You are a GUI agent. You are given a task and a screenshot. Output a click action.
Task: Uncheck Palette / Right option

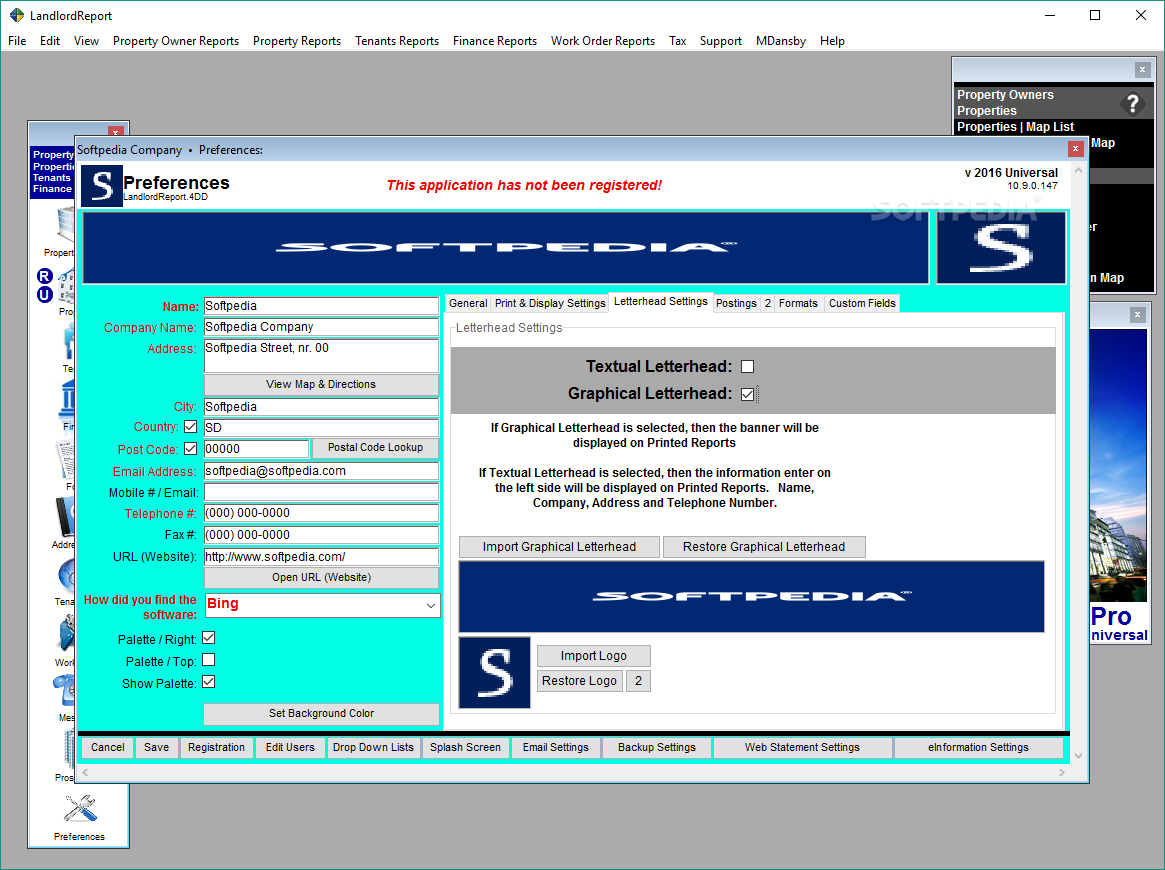[209, 638]
